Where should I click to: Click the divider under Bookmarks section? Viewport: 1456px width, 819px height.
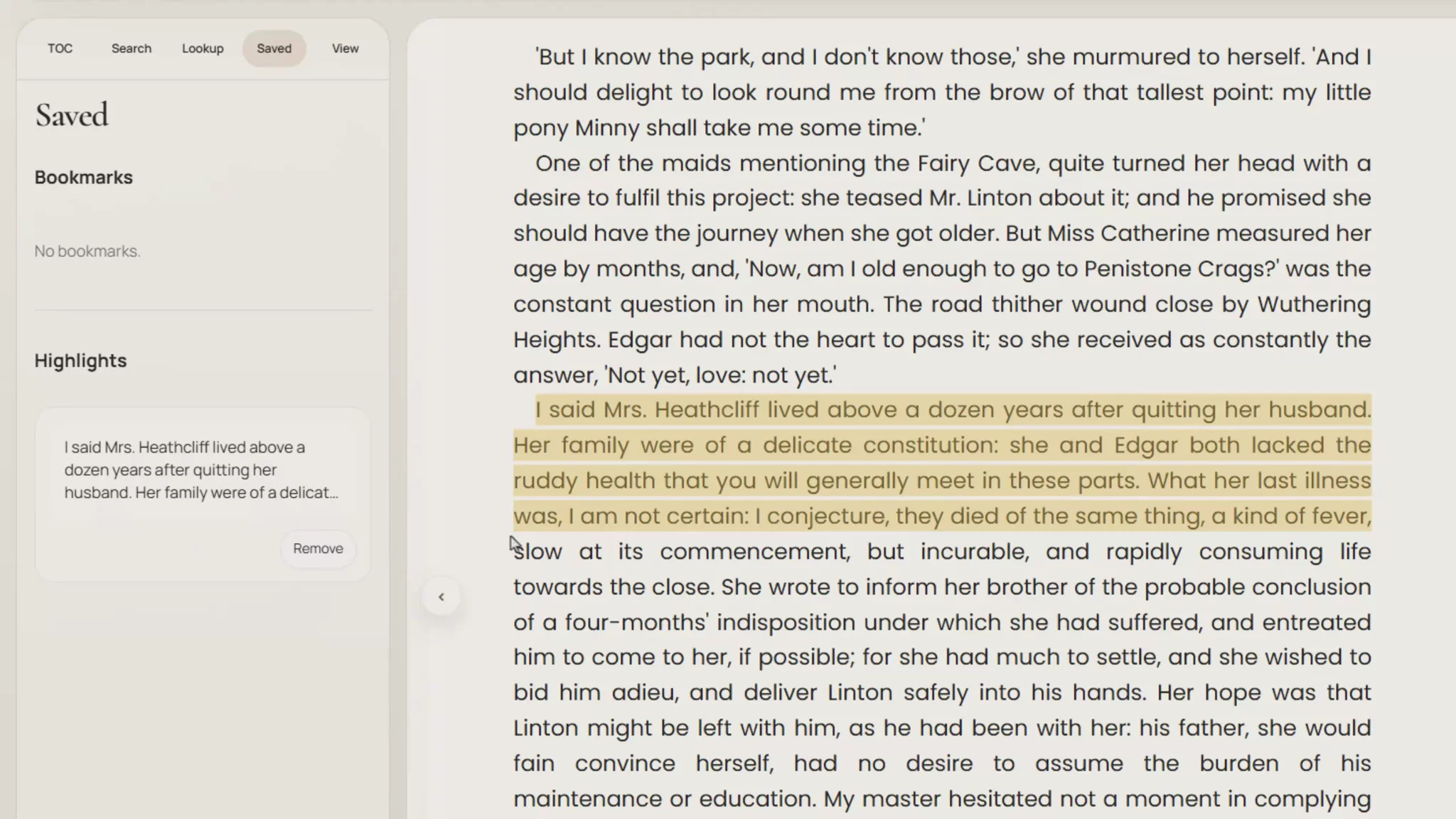[203, 309]
